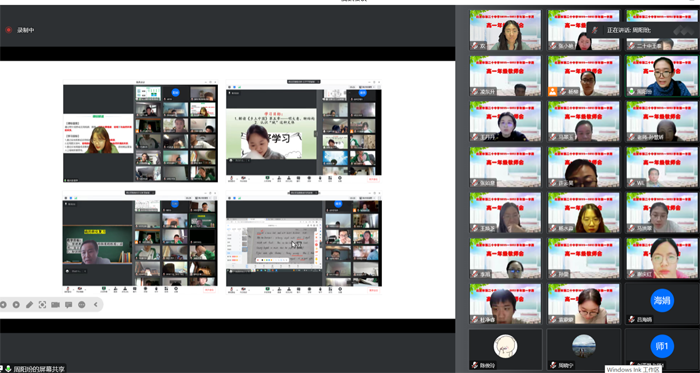Go to previous slide in floating toolbar
The width and height of the screenshot is (700, 373).
tap(3, 305)
